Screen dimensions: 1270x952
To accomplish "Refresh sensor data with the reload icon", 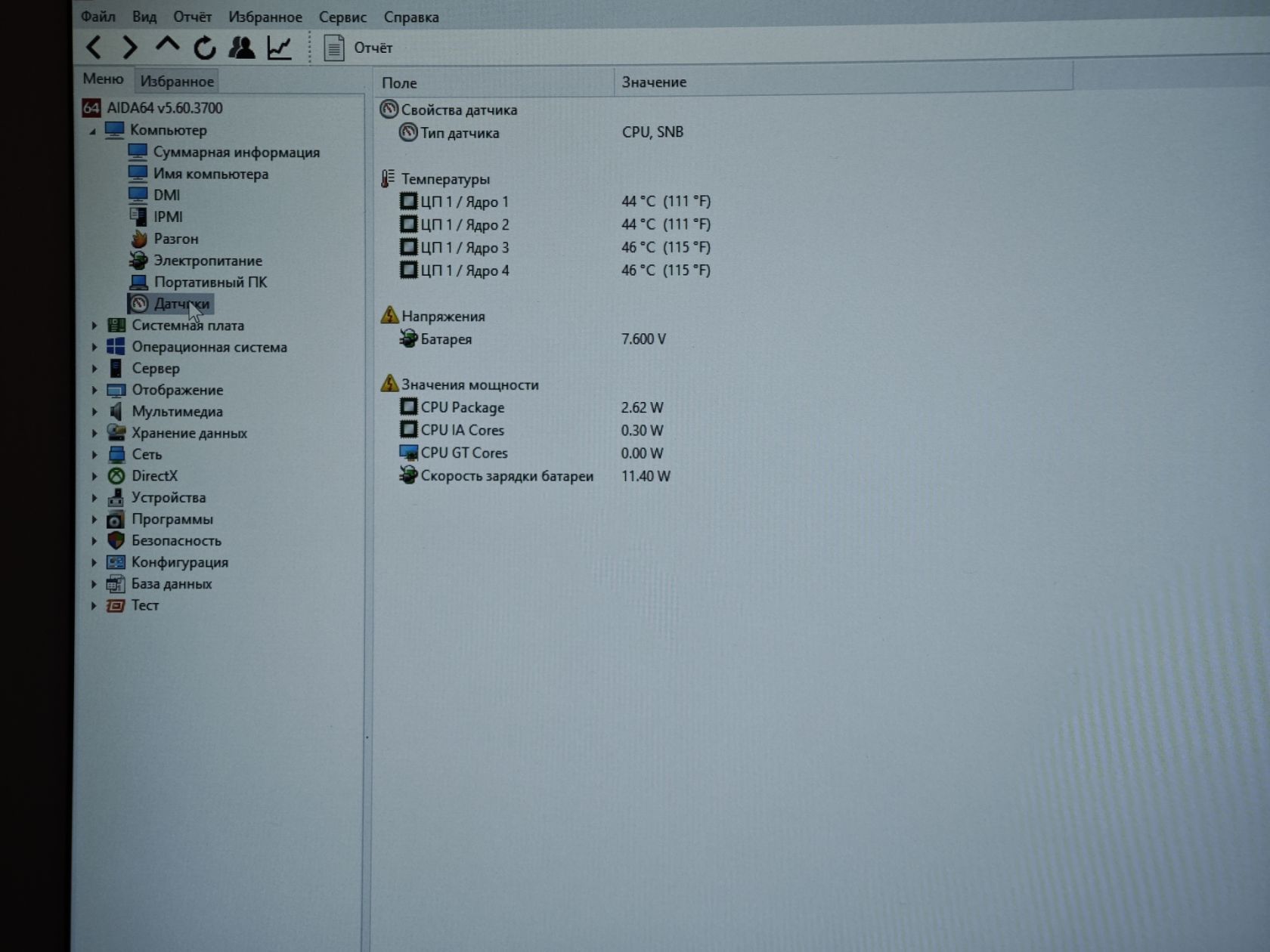I will pos(204,48).
